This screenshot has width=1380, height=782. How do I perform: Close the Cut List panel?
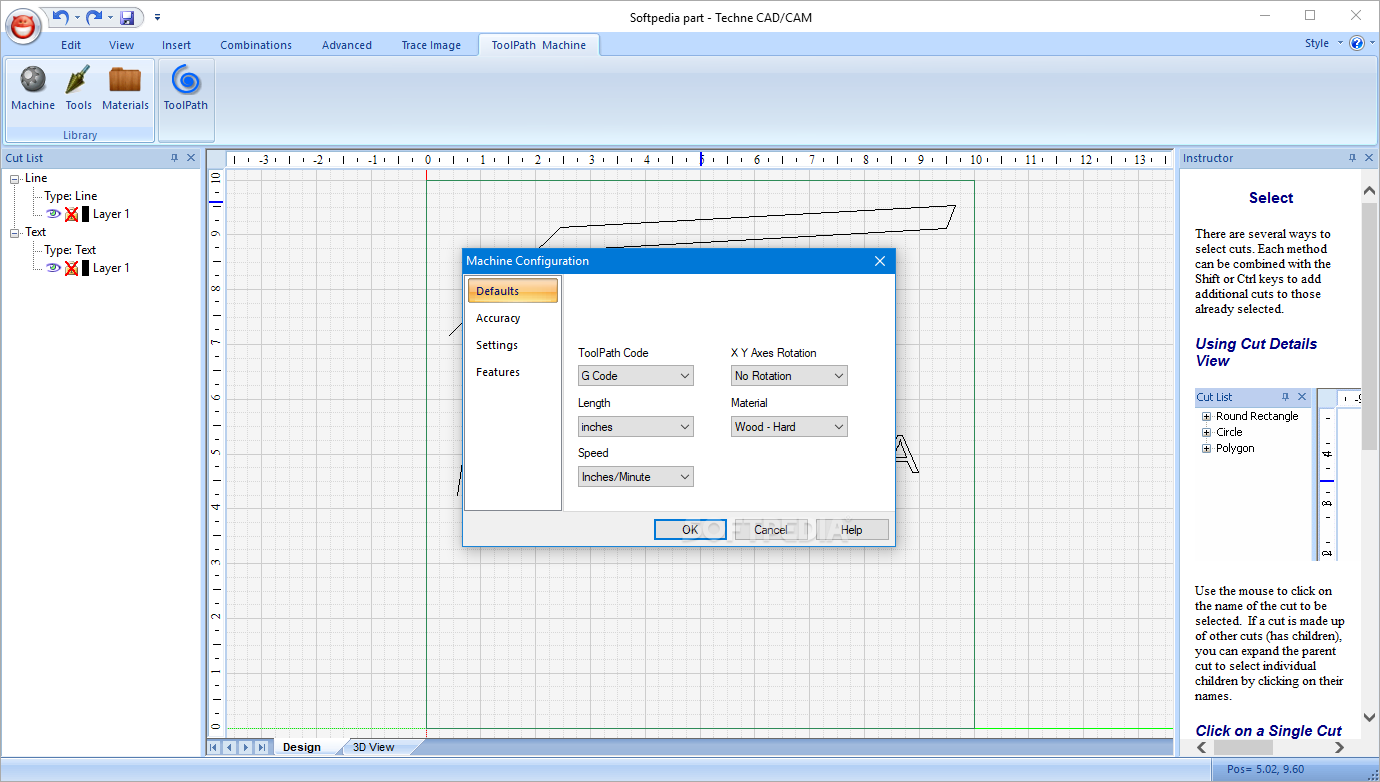pos(191,158)
